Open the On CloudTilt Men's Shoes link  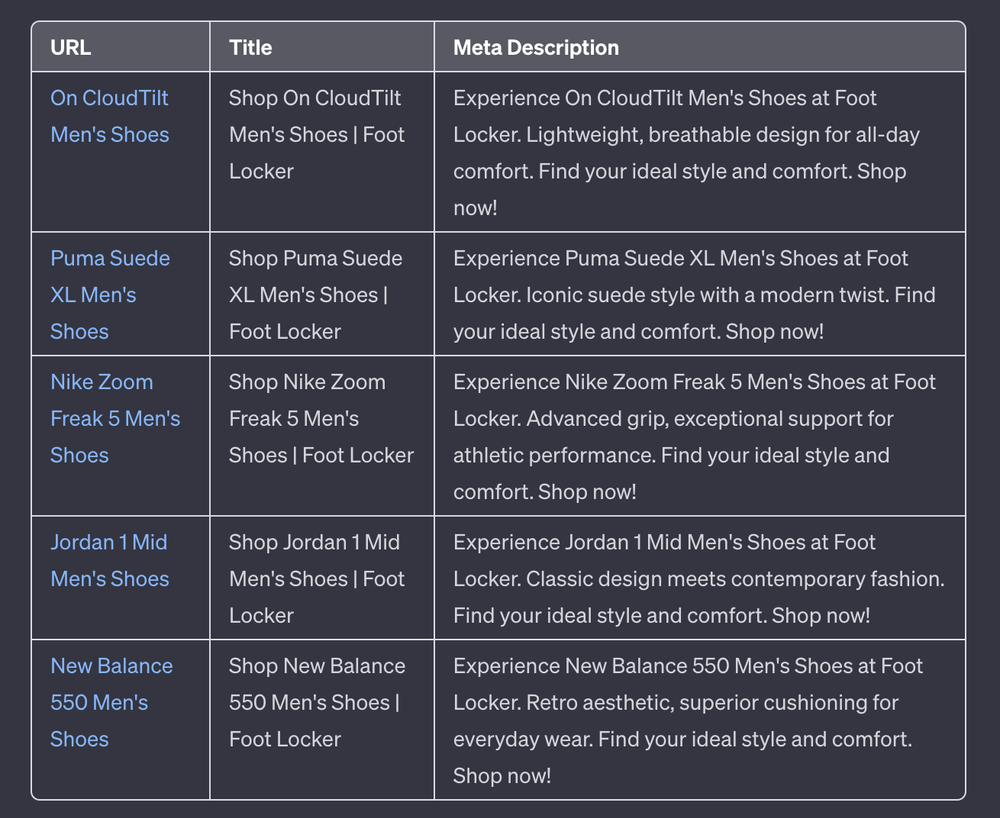click(x=110, y=116)
